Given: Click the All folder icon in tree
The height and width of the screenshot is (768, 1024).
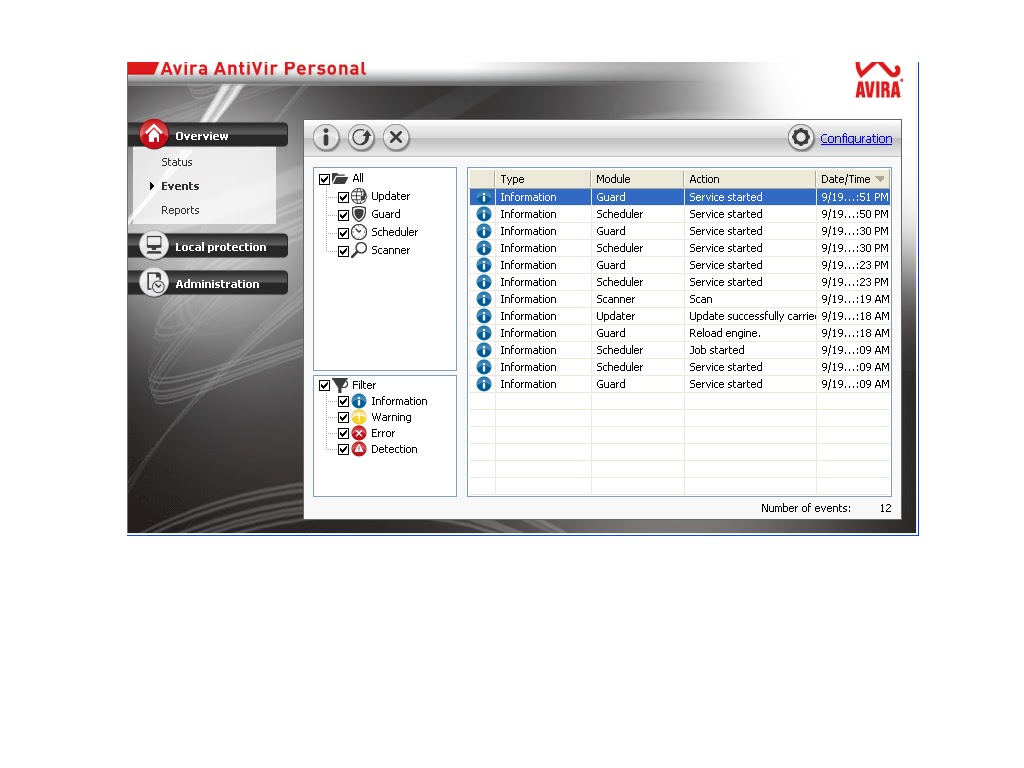Looking at the screenshot, I should [x=340, y=178].
